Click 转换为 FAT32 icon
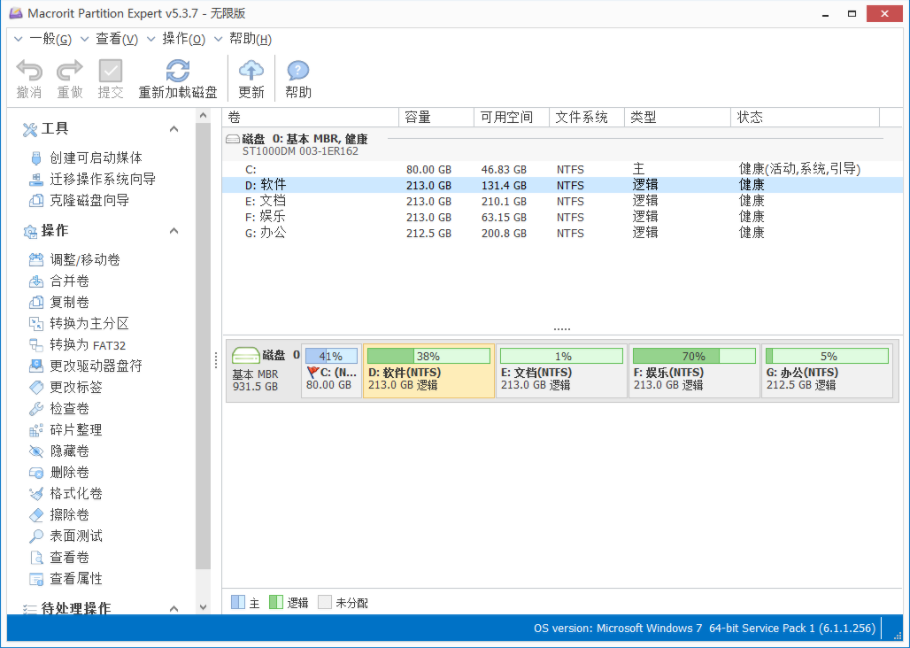910x648 pixels. (x=36, y=345)
